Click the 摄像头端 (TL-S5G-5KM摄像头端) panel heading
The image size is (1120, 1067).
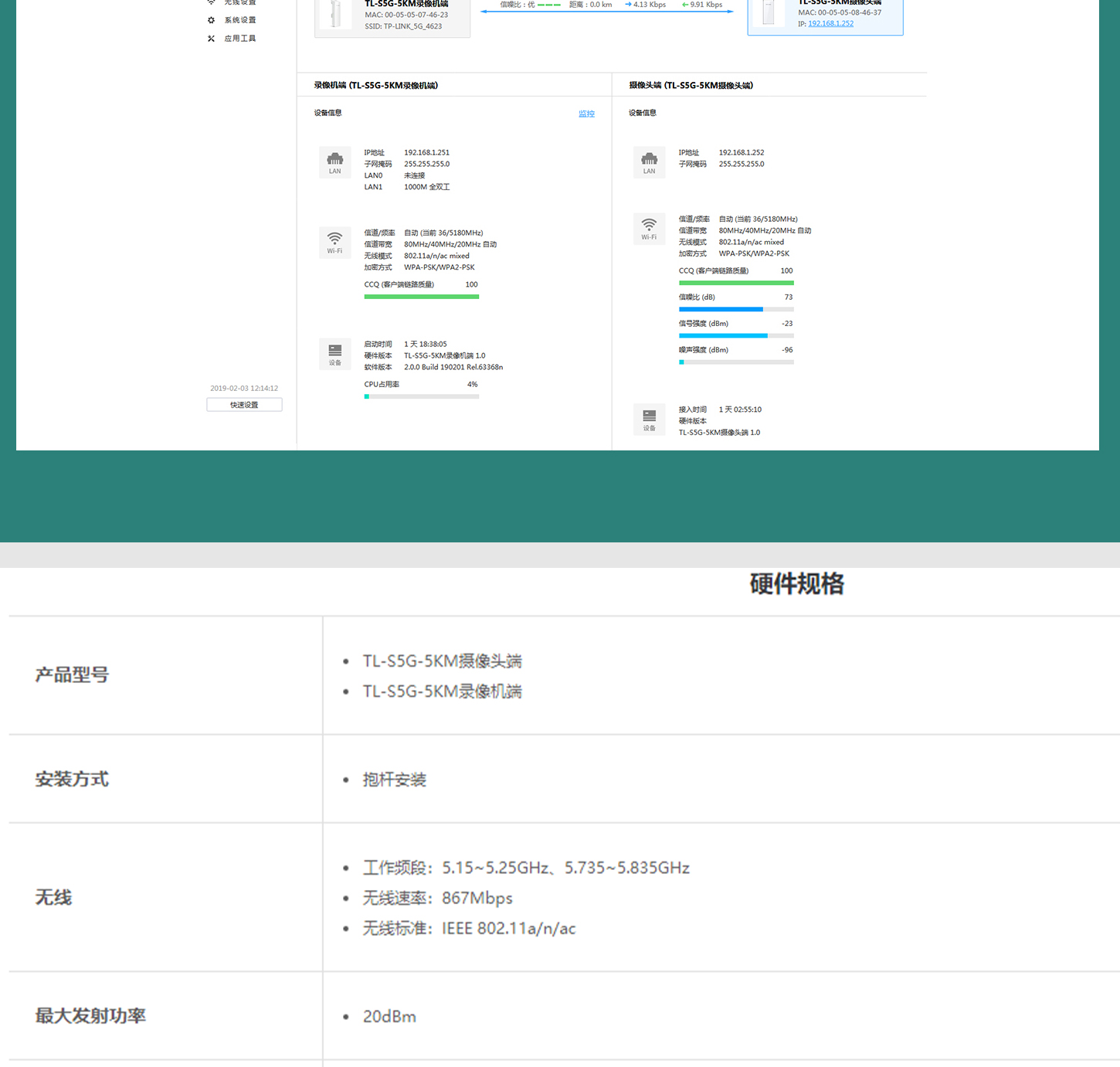click(x=691, y=86)
